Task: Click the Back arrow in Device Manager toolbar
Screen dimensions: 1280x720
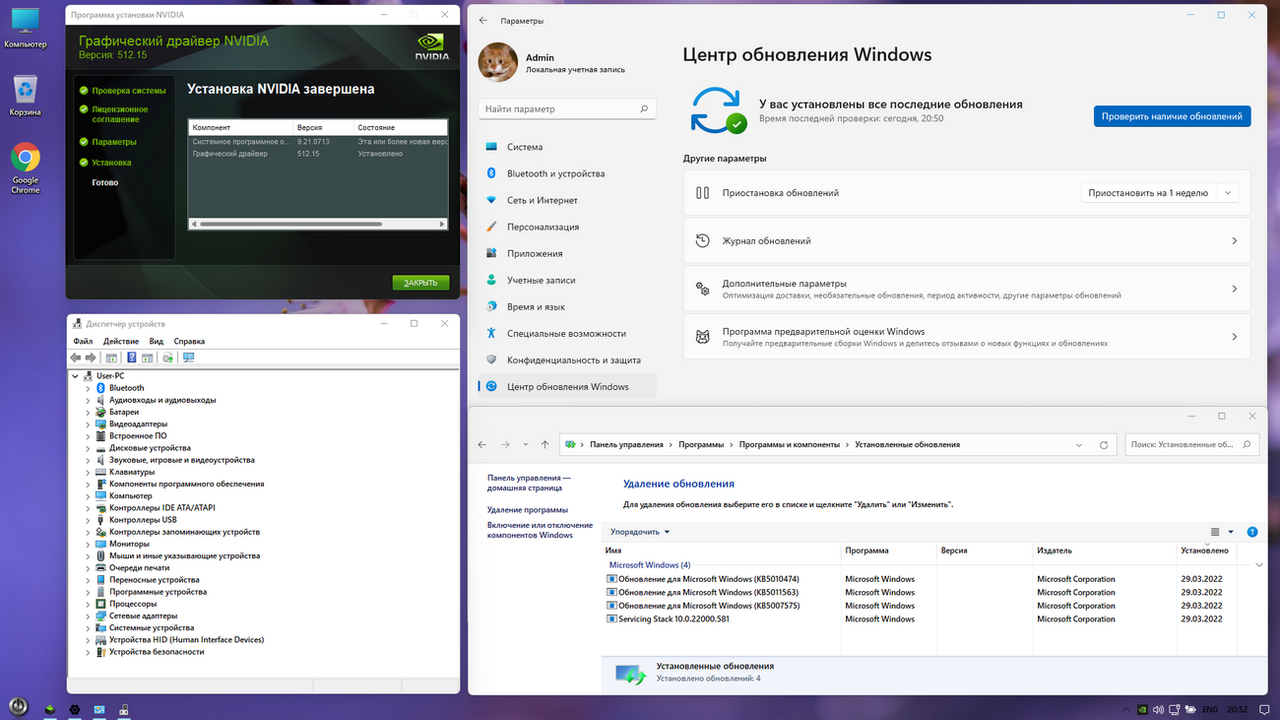Action: (75, 357)
